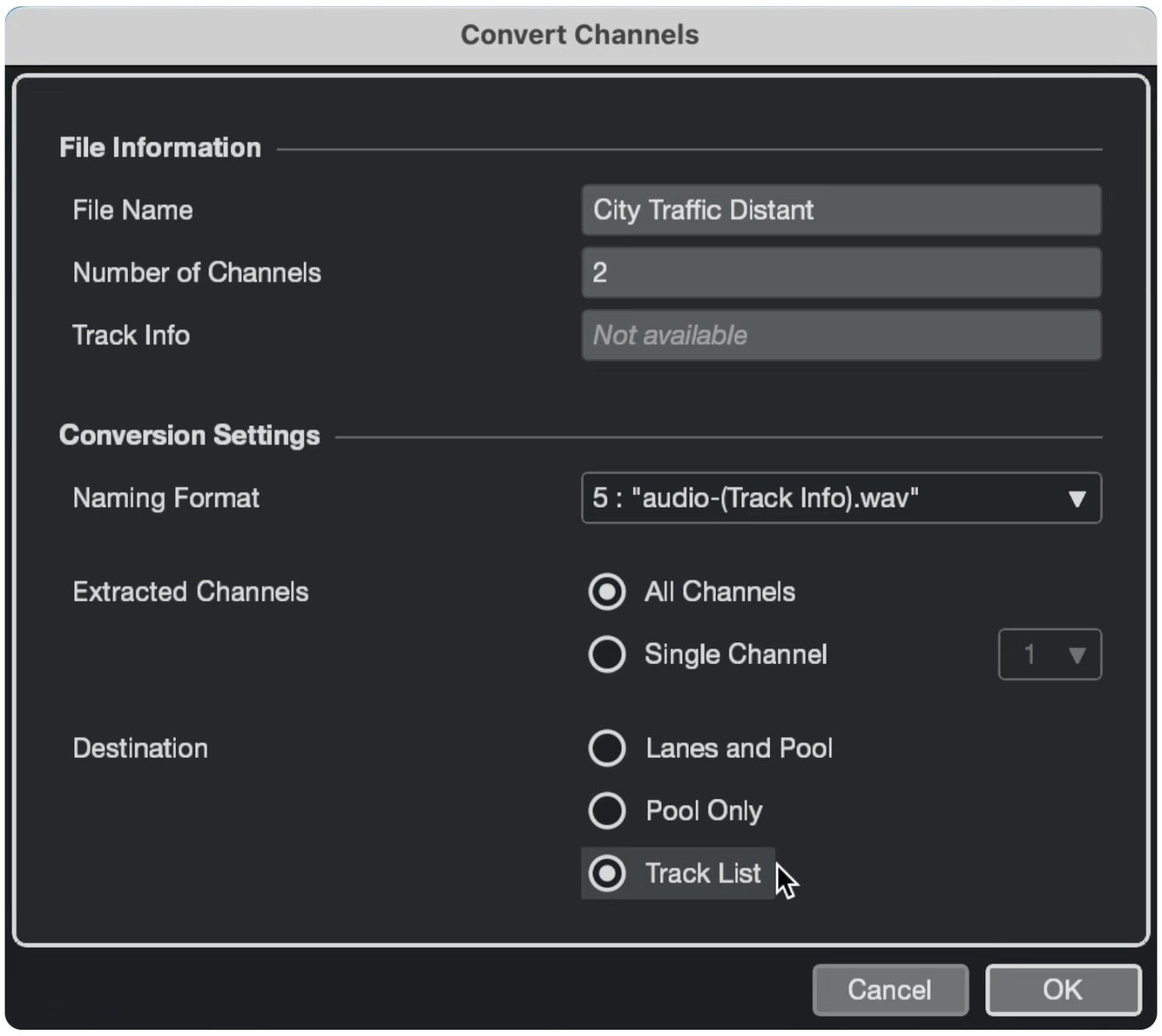Open the Naming Format dropdown menu
The width and height of the screenshot is (1162, 1036).
click(x=841, y=498)
